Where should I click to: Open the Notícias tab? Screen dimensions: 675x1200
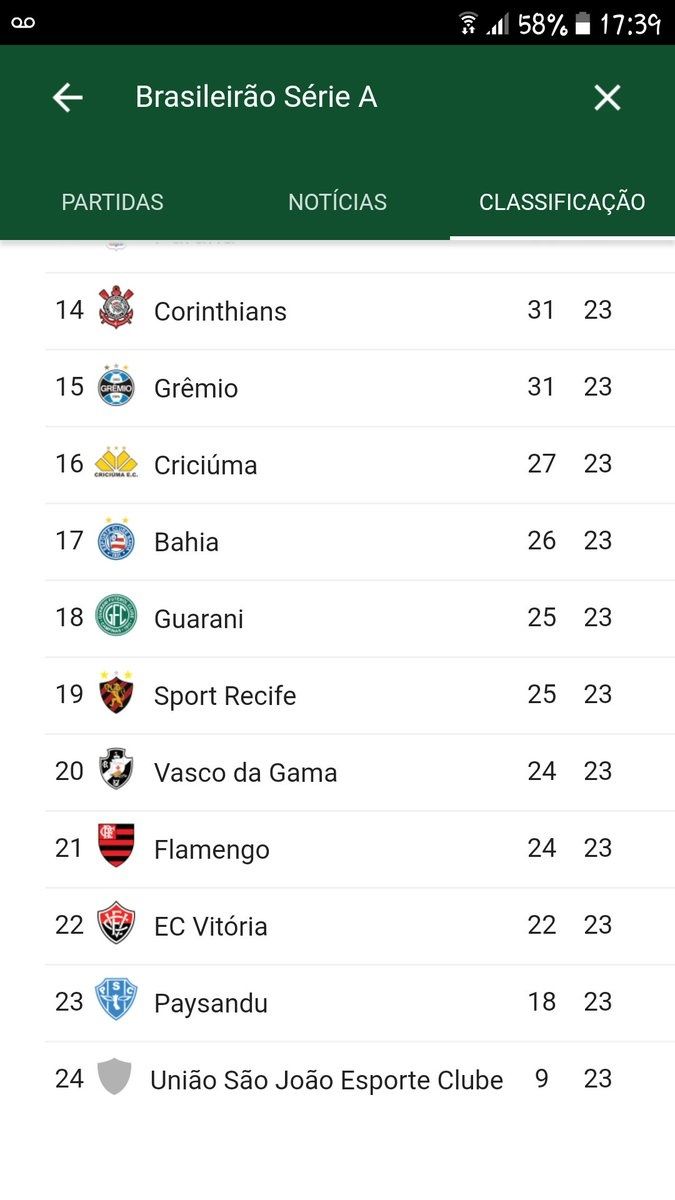pyautogui.click(x=337, y=202)
